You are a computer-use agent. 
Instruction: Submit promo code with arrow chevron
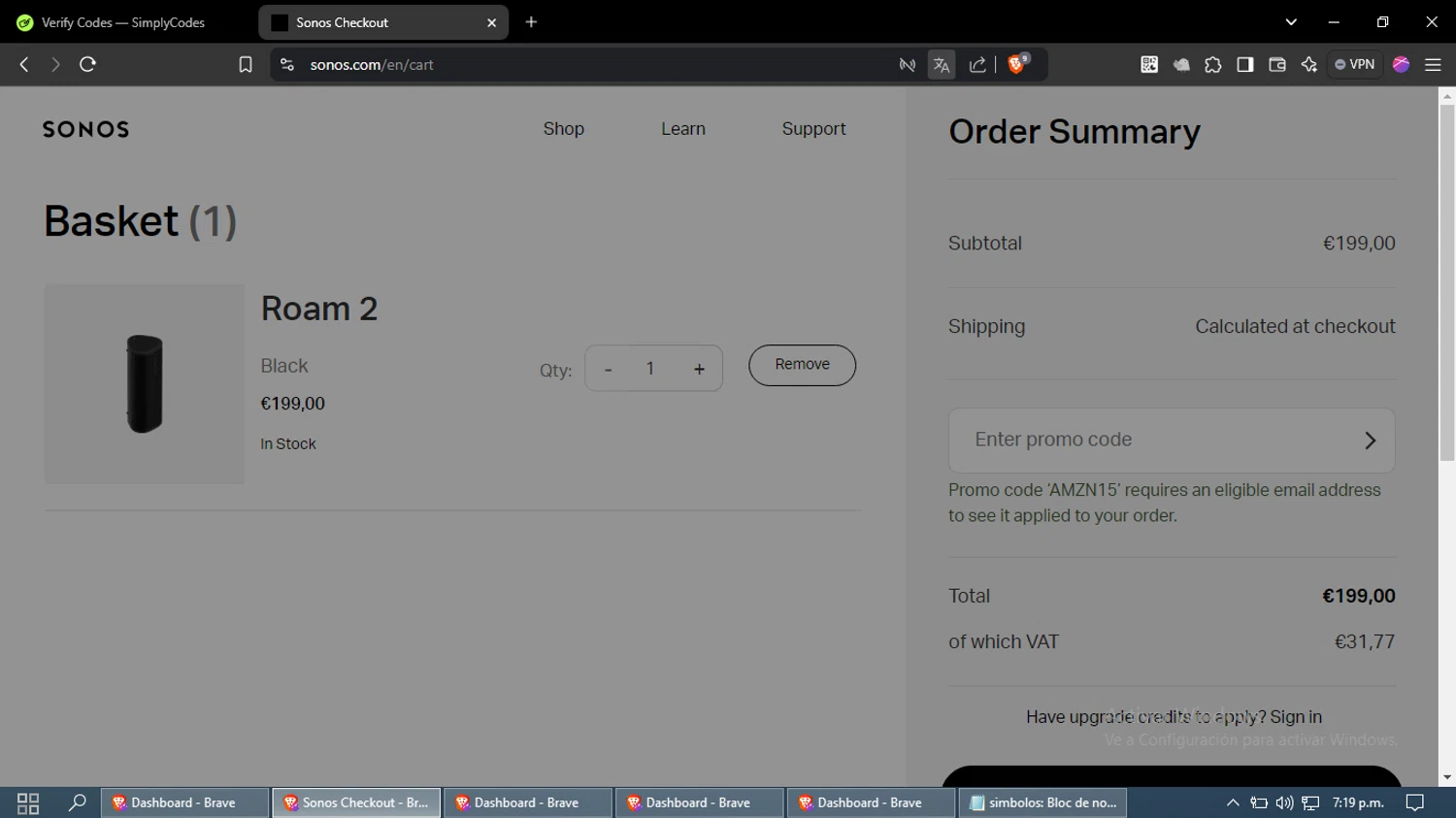(x=1371, y=441)
